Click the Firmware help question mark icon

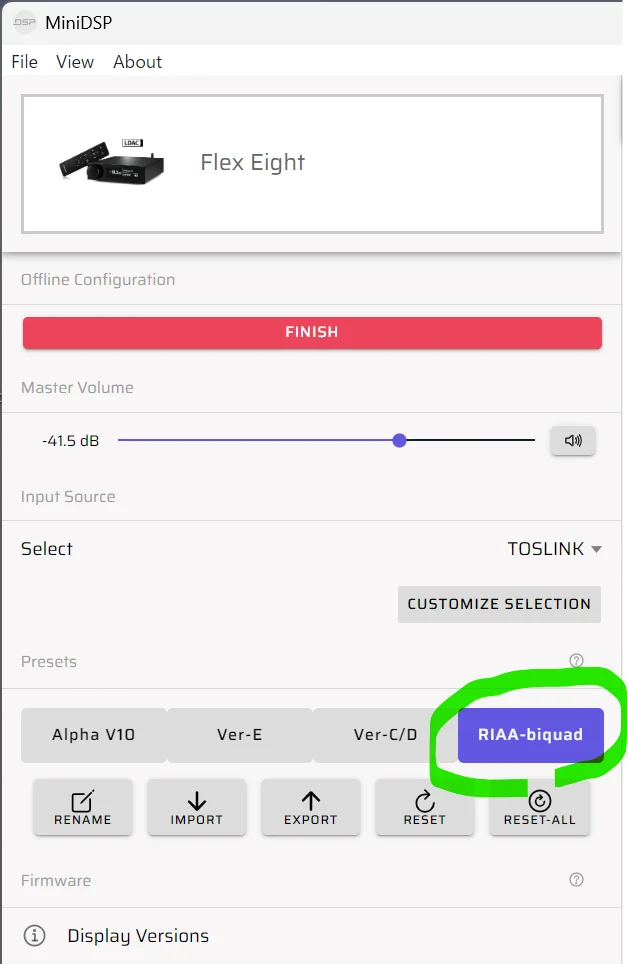point(576,880)
